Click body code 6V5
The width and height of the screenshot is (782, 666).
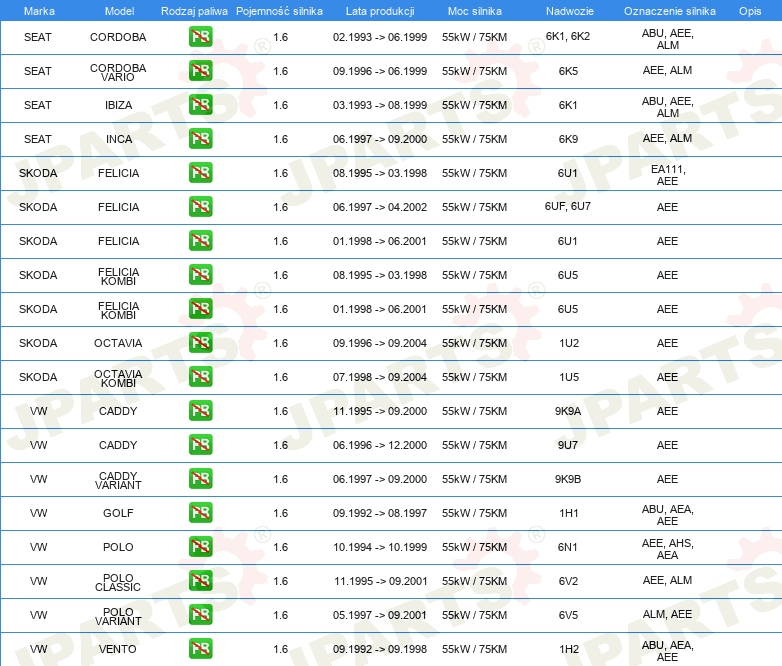[568, 615]
